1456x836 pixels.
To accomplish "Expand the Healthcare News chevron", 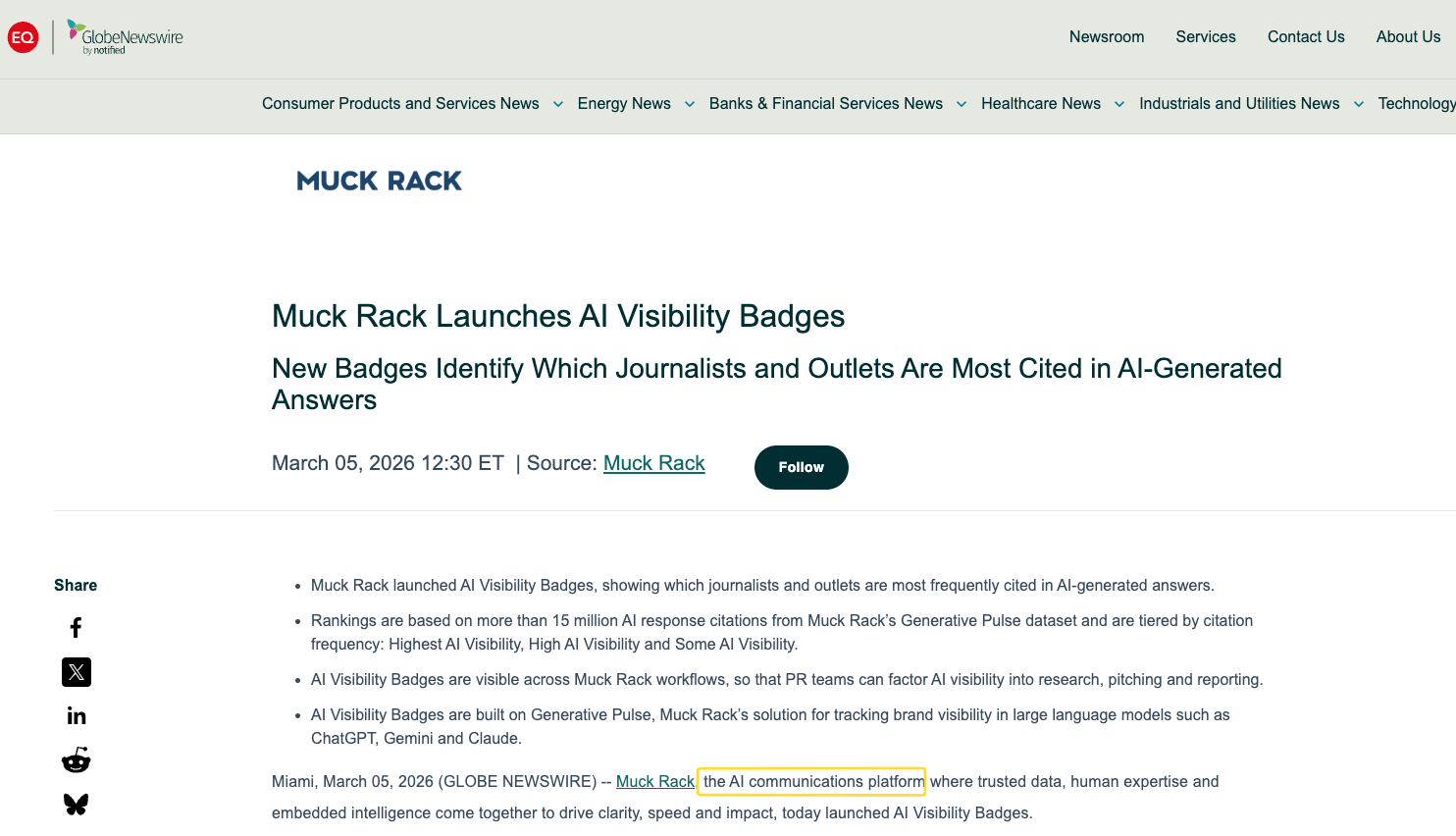I will [x=1119, y=104].
